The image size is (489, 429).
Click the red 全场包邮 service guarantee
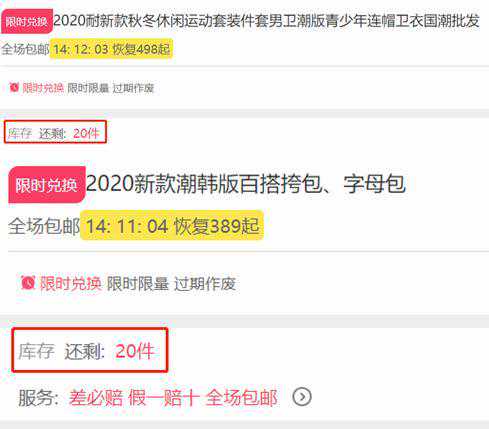(x=241, y=398)
